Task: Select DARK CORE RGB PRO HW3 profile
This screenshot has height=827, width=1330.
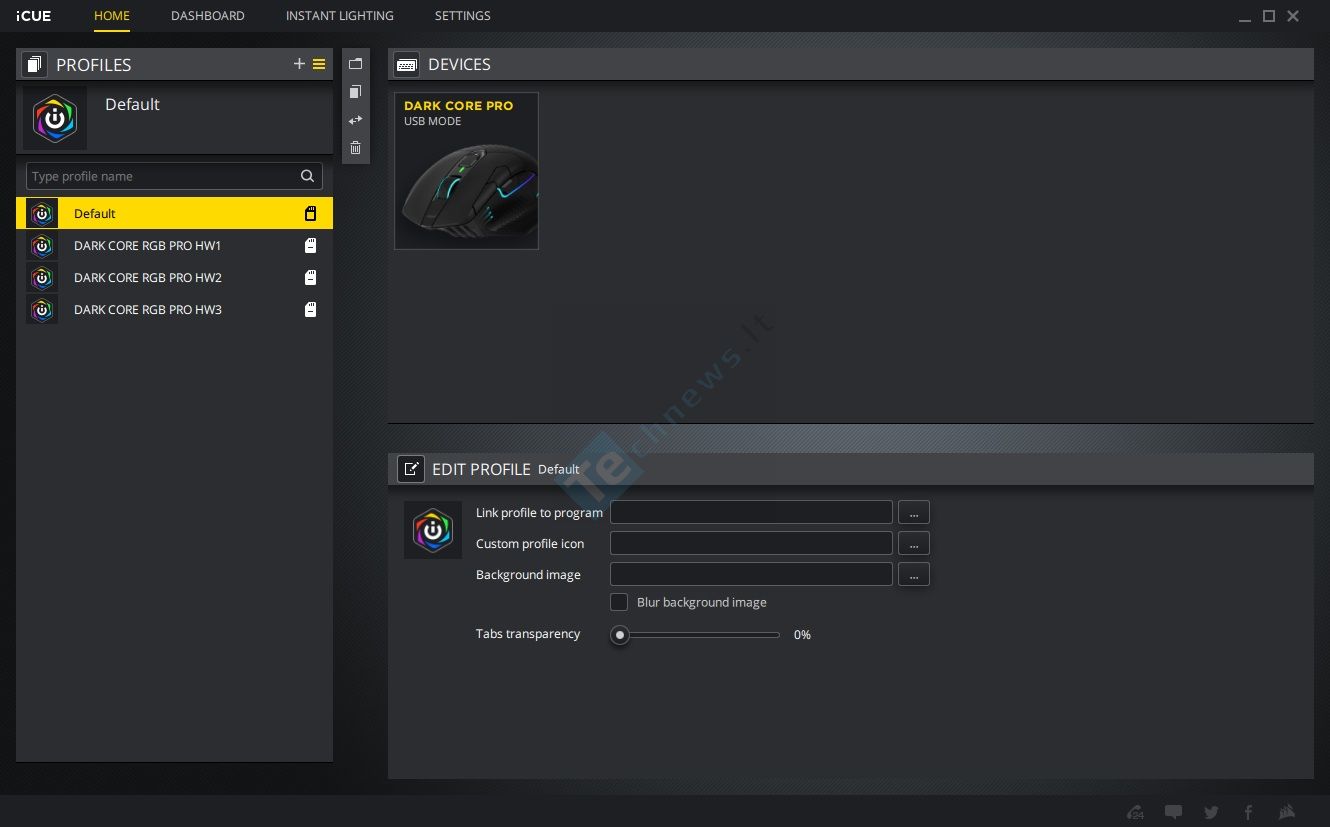Action: click(x=174, y=309)
